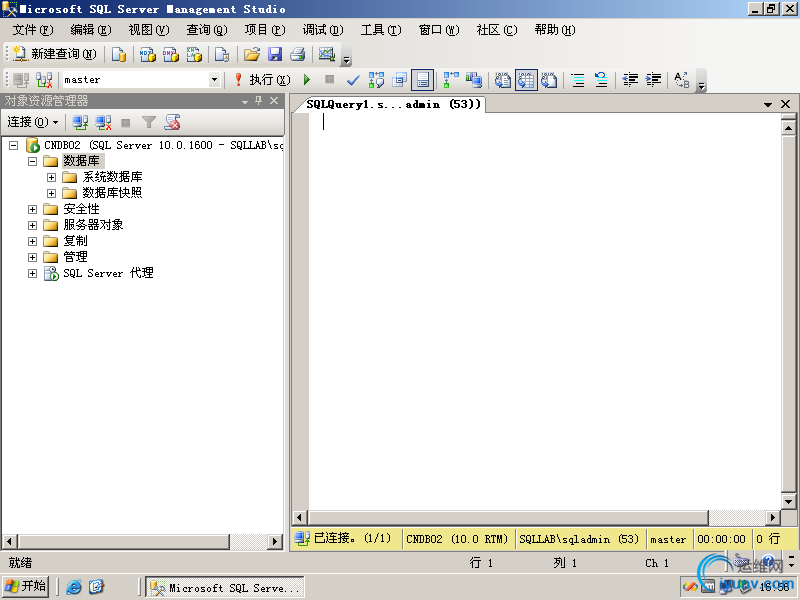Click the SQL Server Compact Query icon

(222, 54)
